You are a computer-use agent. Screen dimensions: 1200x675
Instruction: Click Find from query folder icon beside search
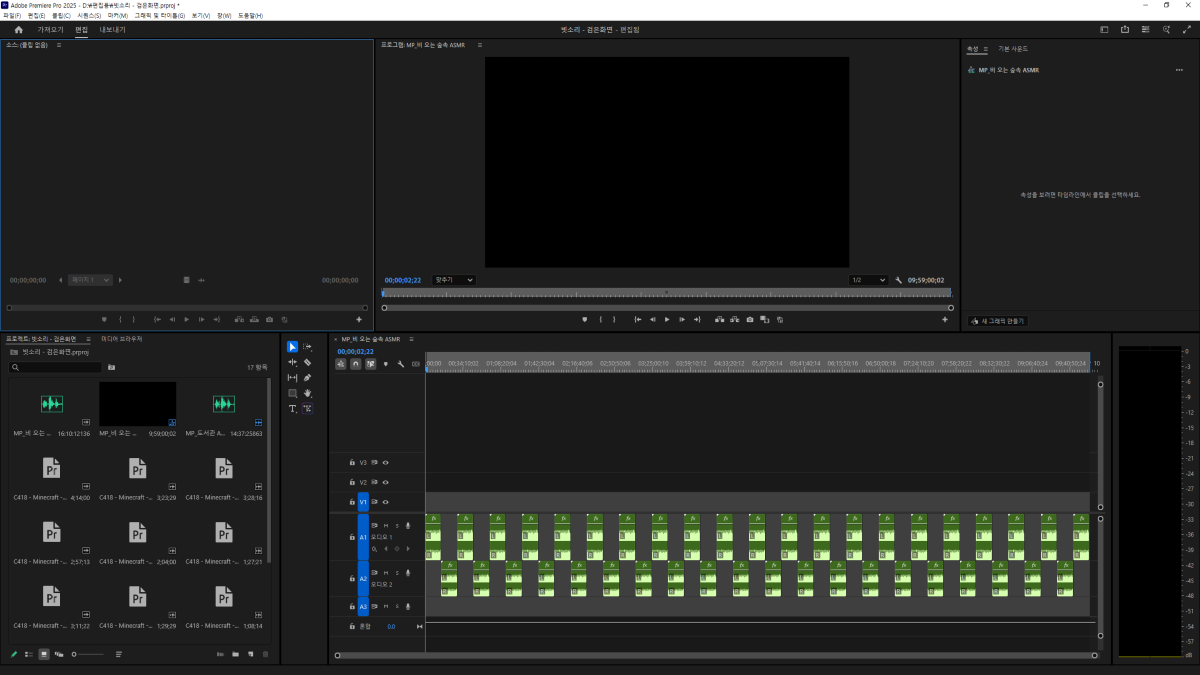coord(111,367)
